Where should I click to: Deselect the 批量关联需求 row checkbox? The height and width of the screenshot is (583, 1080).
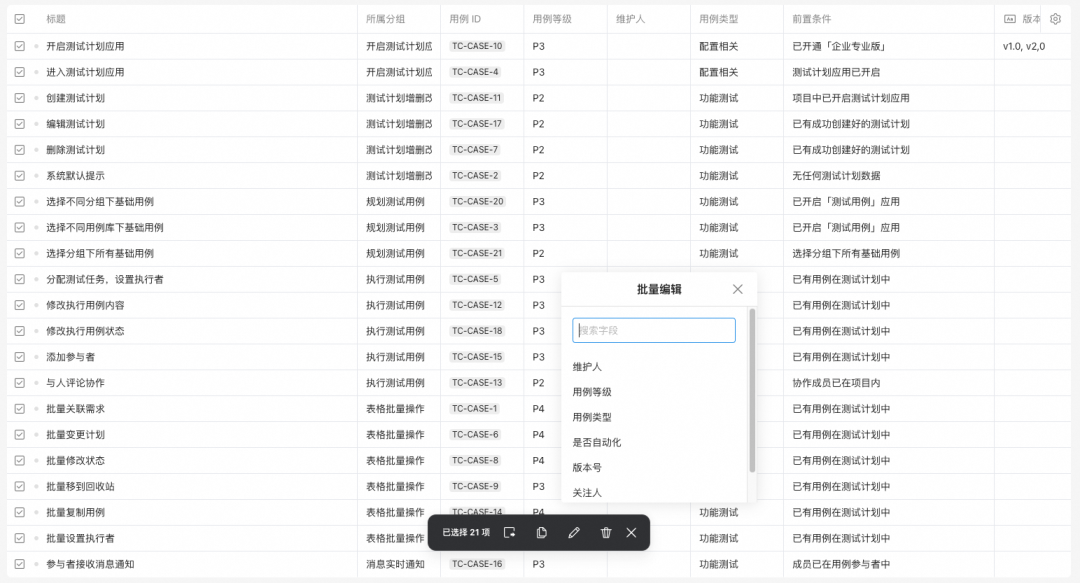[20, 409]
